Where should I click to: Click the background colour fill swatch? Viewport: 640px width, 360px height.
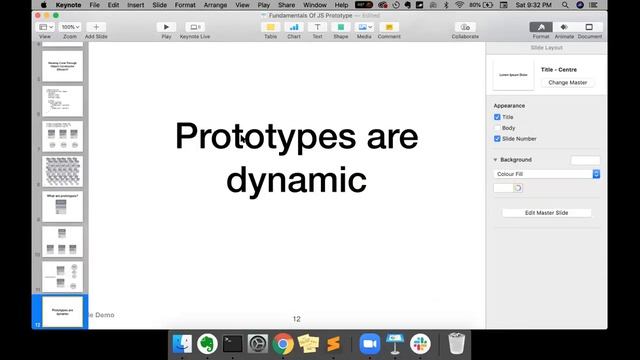503,188
